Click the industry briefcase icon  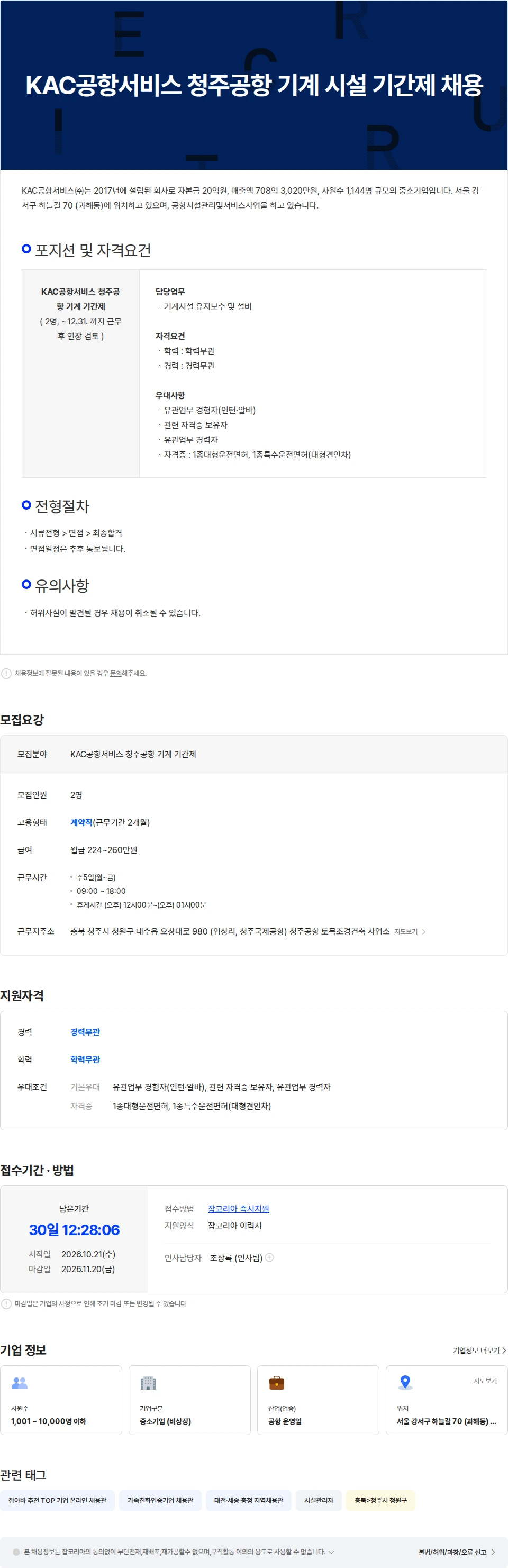click(x=277, y=1383)
